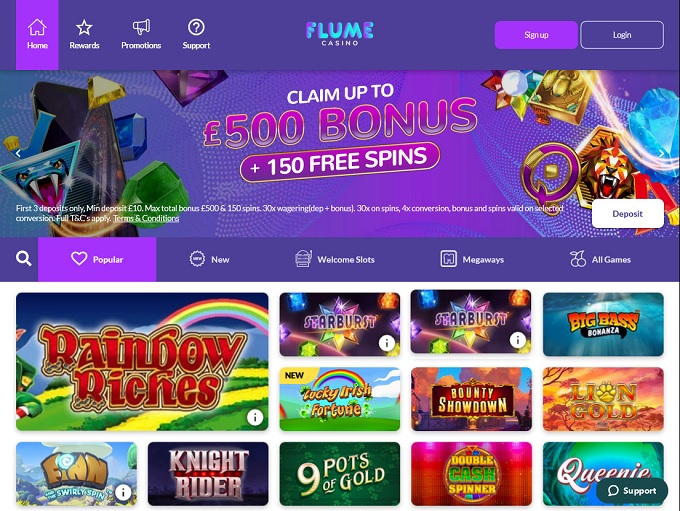Switch to All Games tab
680x511 pixels.
pos(600,259)
